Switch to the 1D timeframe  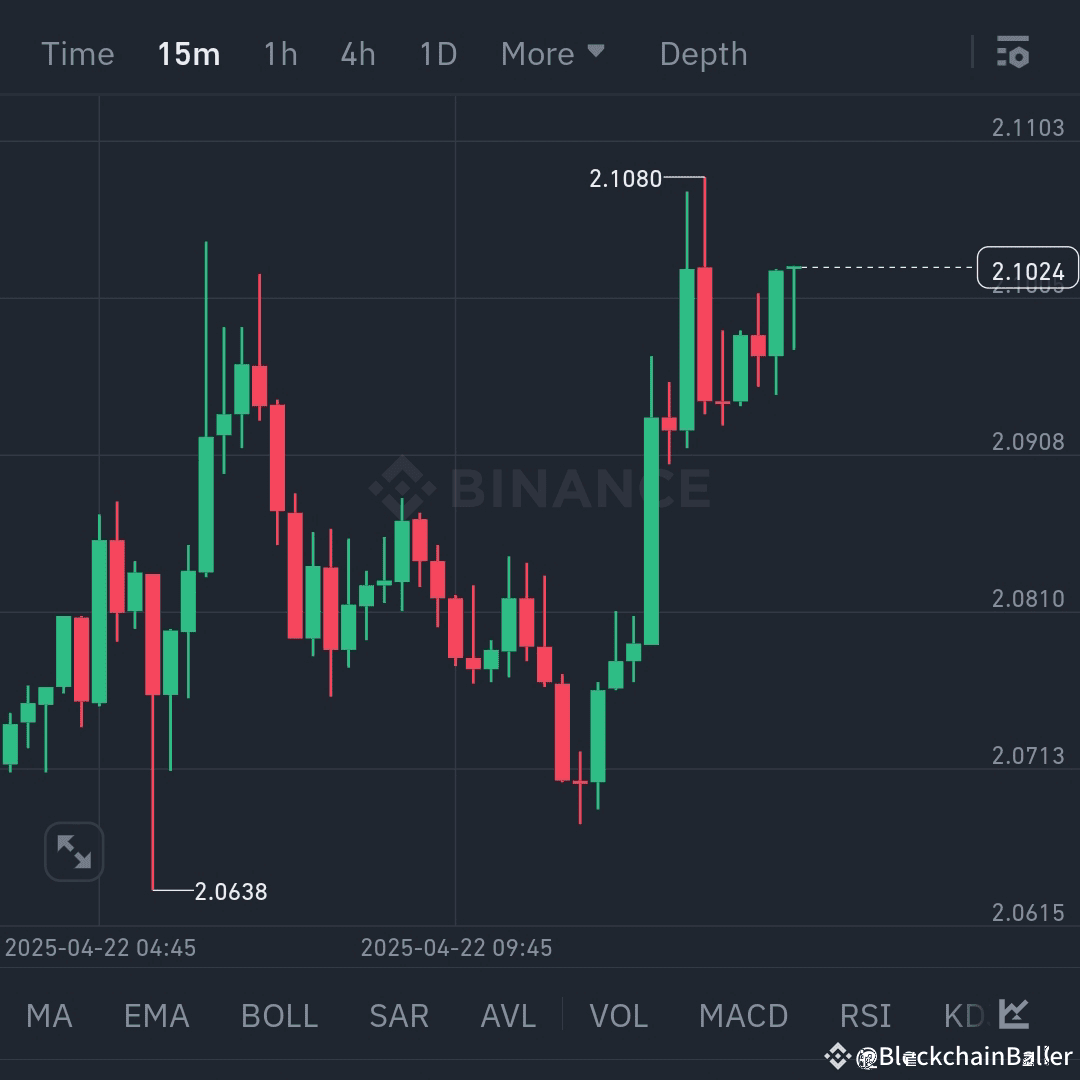point(437,54)
